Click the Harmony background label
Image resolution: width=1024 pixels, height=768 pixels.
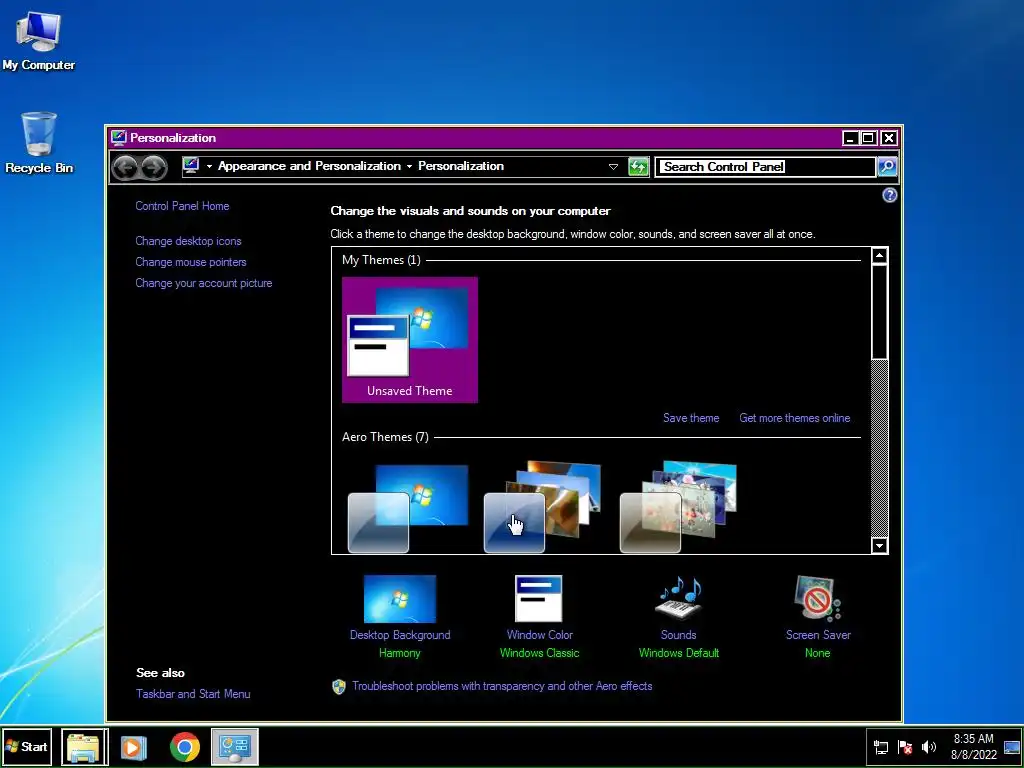400,653
